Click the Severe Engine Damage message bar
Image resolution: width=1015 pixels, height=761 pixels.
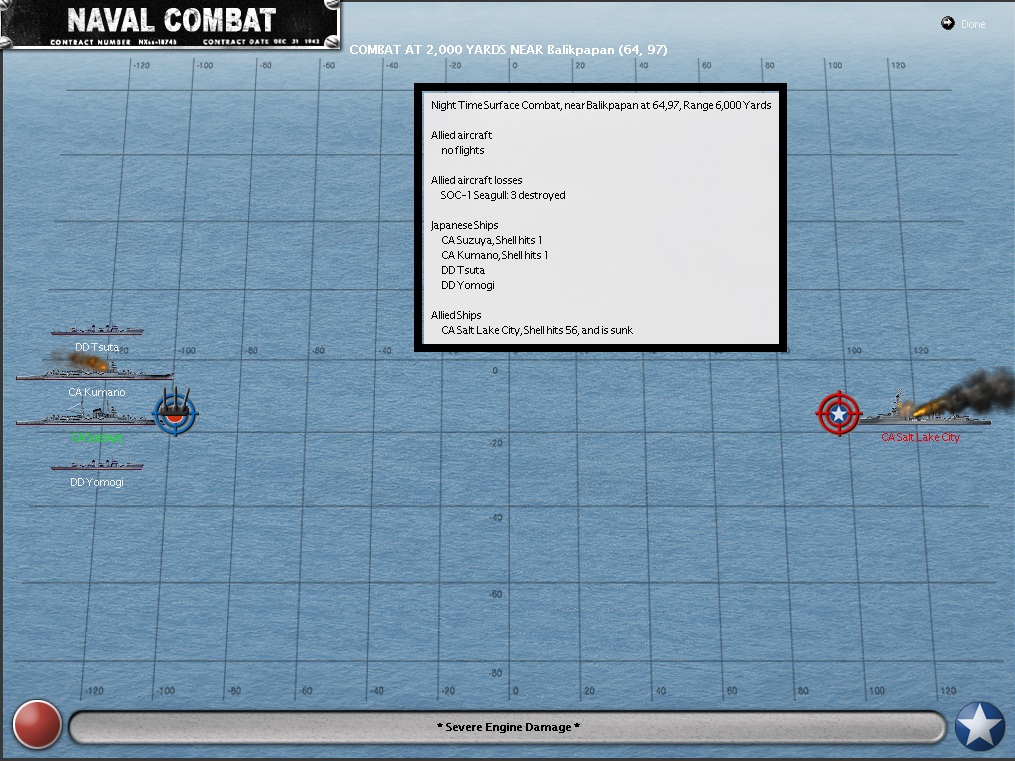(x=508, y=727)
